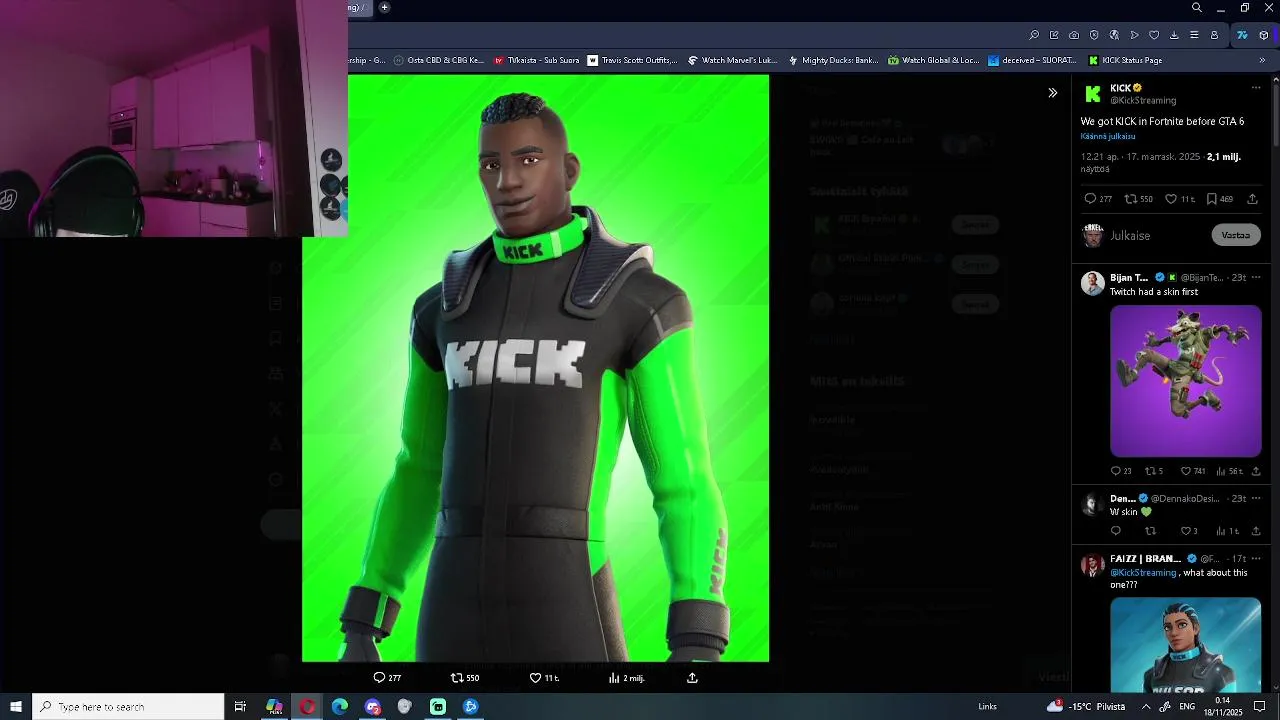Open FAIZZ's blue skin image

(x=1186, y=645)
